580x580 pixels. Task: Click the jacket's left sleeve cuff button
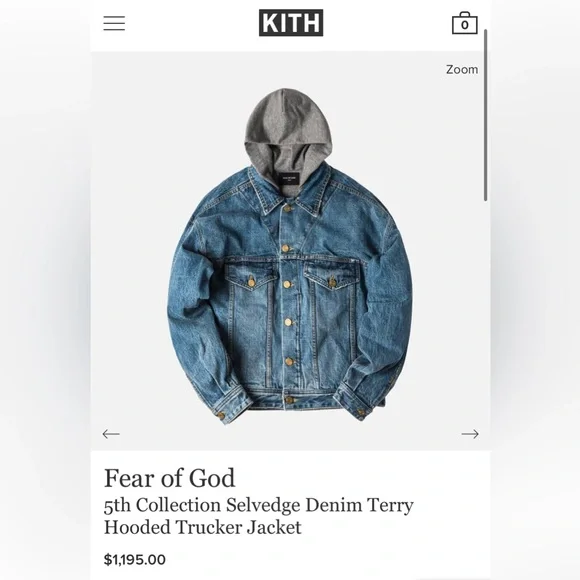point(222,416)
